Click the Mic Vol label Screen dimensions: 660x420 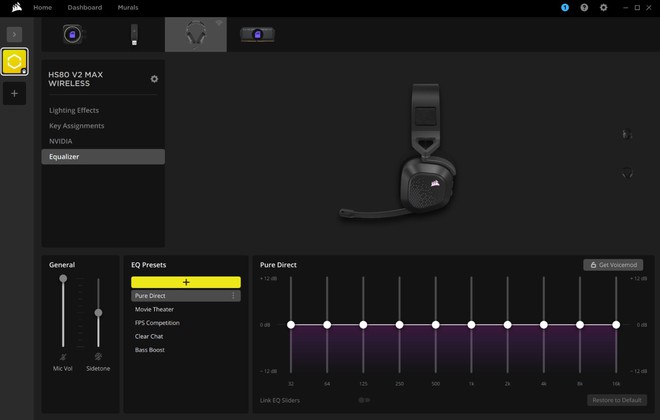[63, 369]
